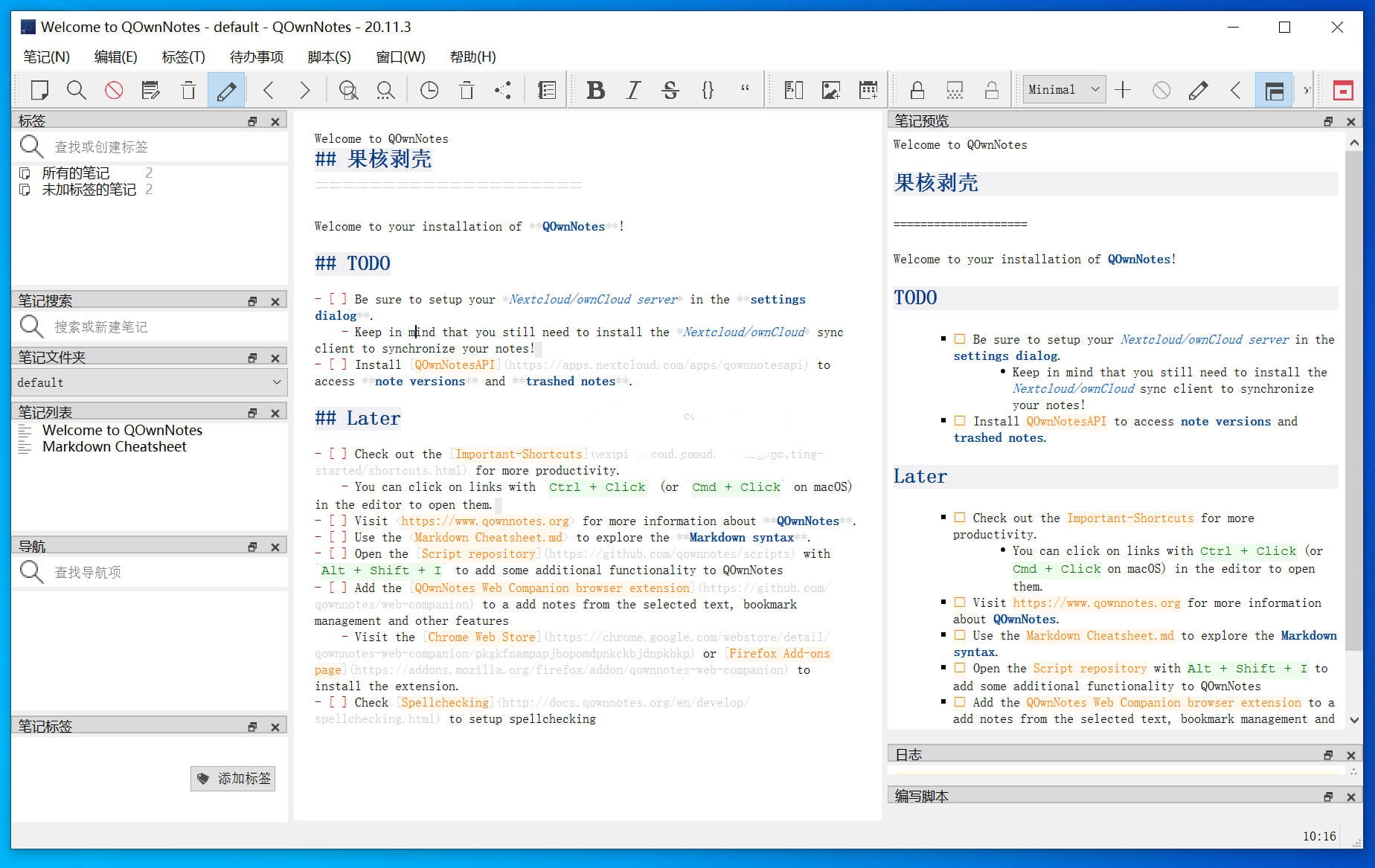Open the 脚本(S) menu
This screenshot has width=1375, height=868.
[327, 57]
